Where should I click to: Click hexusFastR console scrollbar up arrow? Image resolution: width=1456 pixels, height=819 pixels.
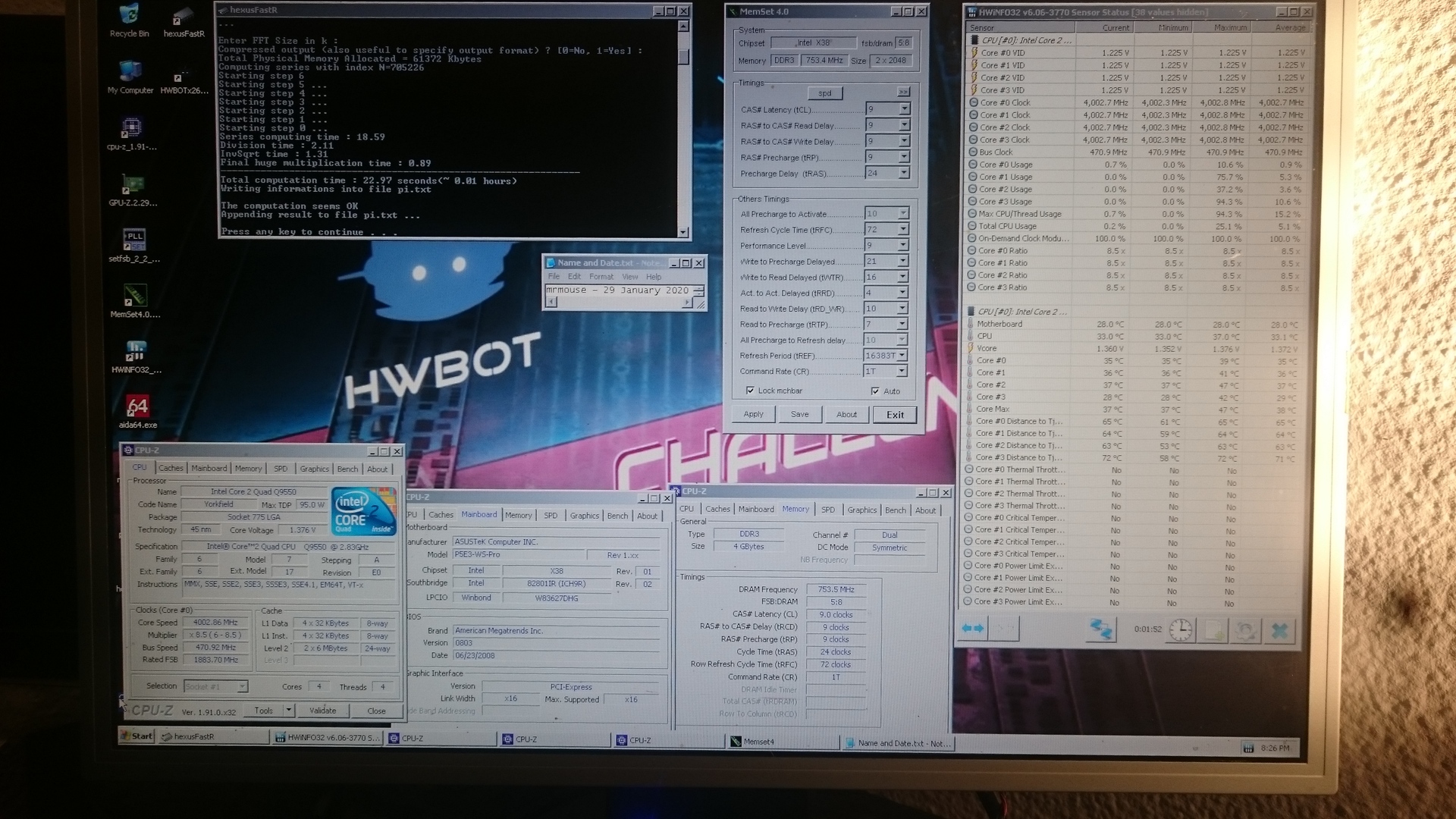683,26
